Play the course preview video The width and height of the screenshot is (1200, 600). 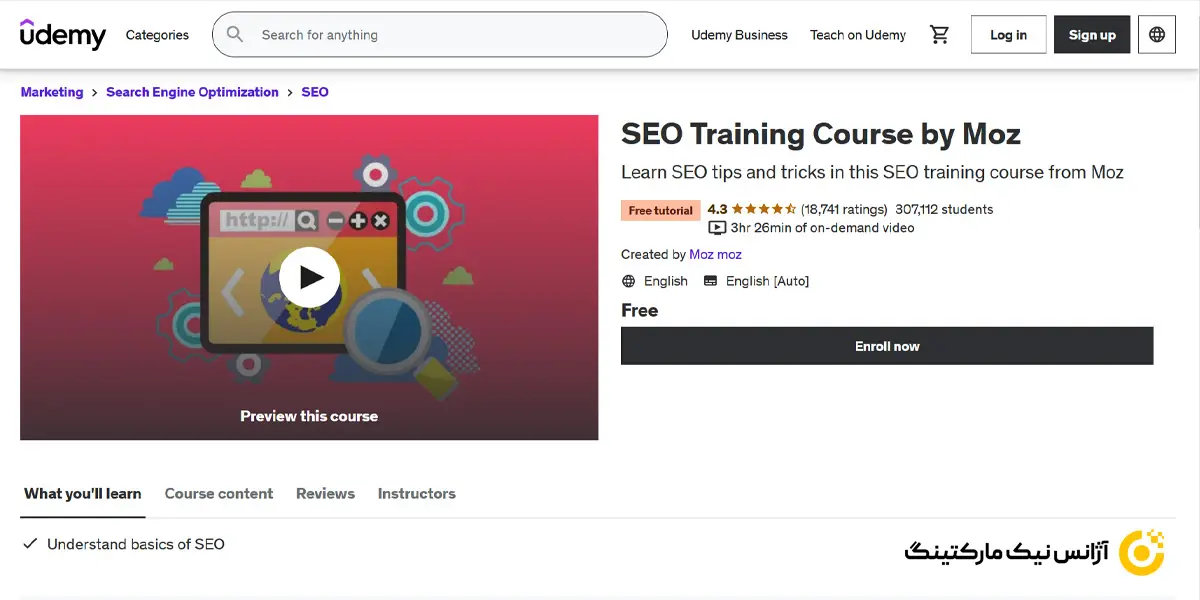[x=309, y=277]
